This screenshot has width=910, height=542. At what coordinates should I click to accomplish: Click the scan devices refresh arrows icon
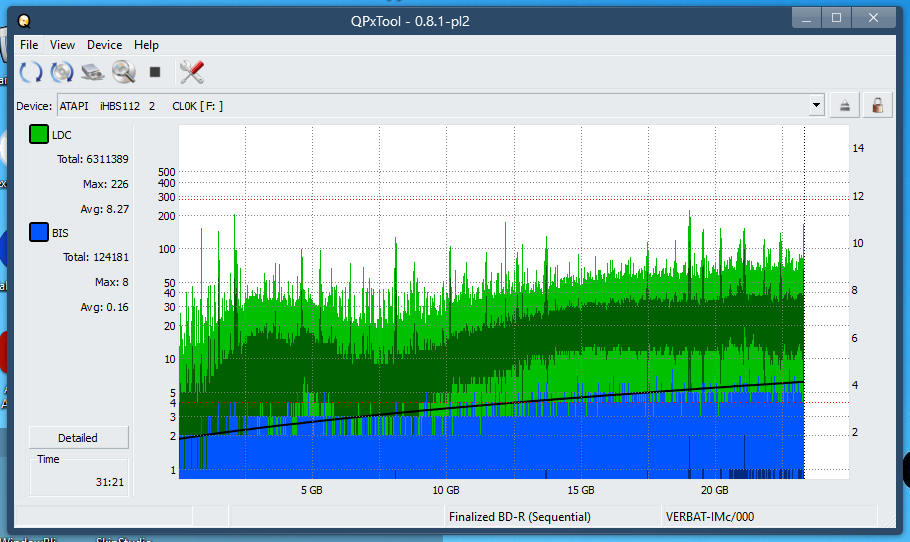point(31,72)
